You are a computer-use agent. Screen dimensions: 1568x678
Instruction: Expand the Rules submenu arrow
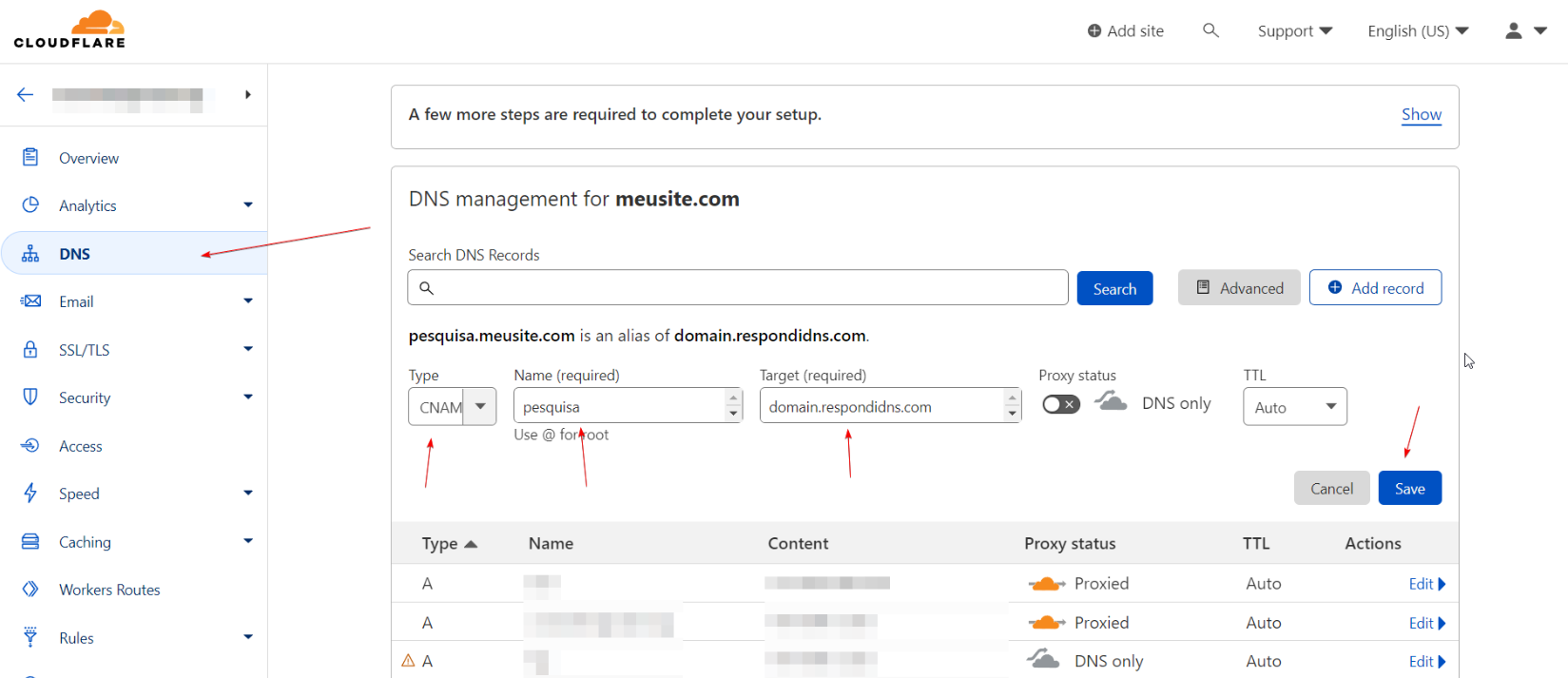(x=248, y=637)
